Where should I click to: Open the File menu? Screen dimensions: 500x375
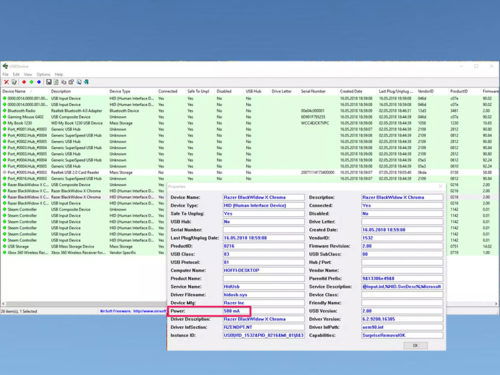pyautogui.click(x=6, y=74)
